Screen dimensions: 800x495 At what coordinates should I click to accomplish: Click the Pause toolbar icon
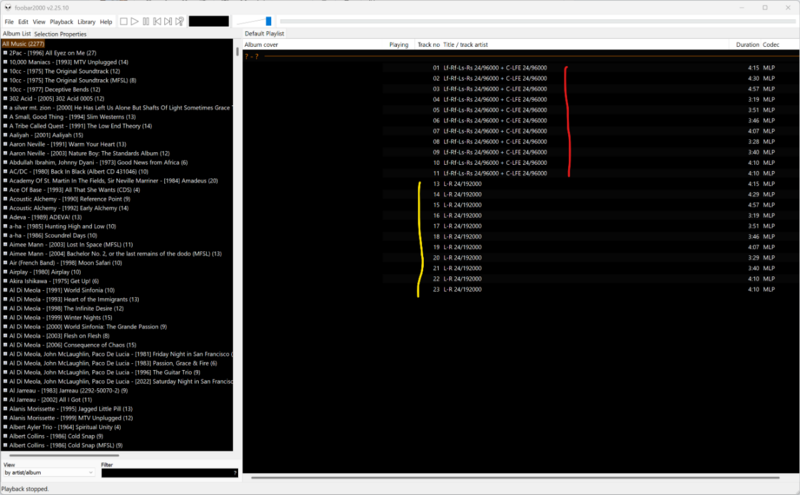146,21
